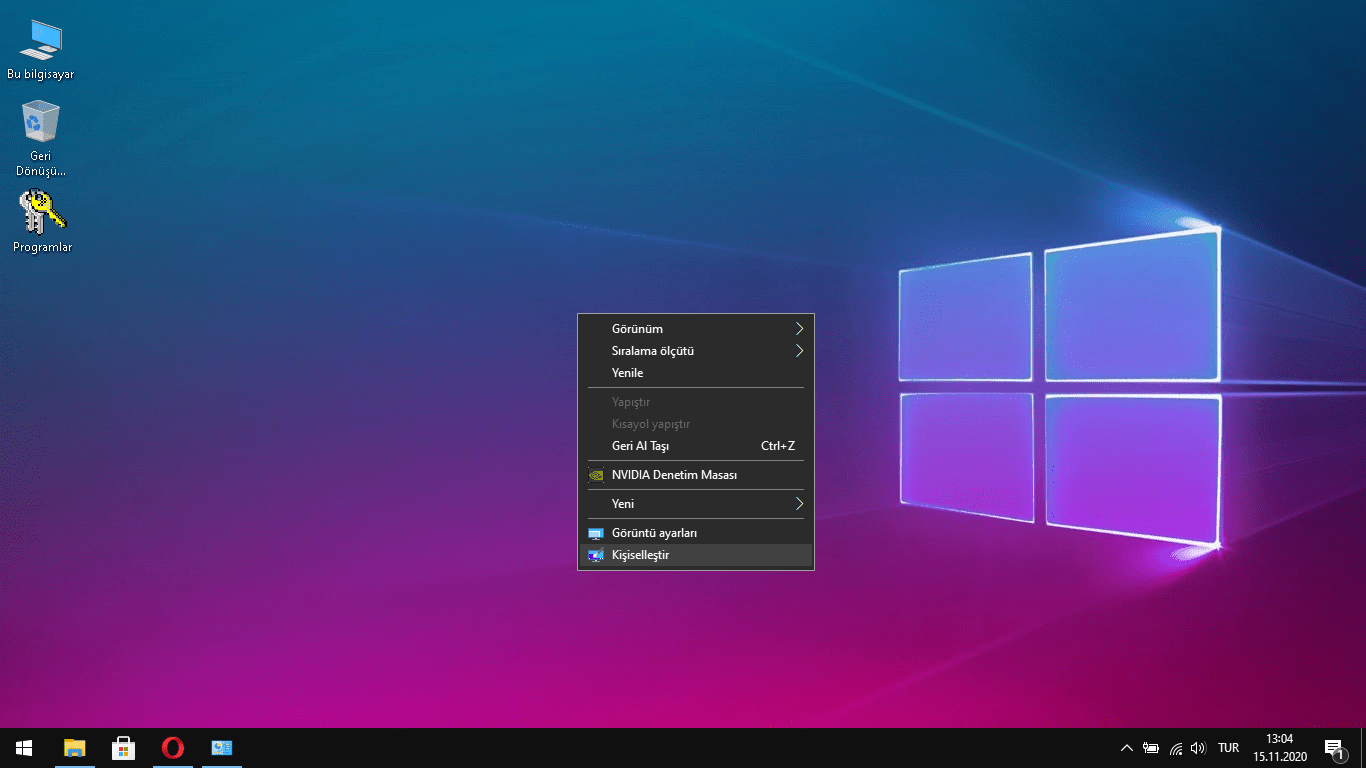The height and width of the screenshot is (768, 1366).
Task: Select the Geri Dönüşüm recycle bin icon
Action: [x=41, y=138]
